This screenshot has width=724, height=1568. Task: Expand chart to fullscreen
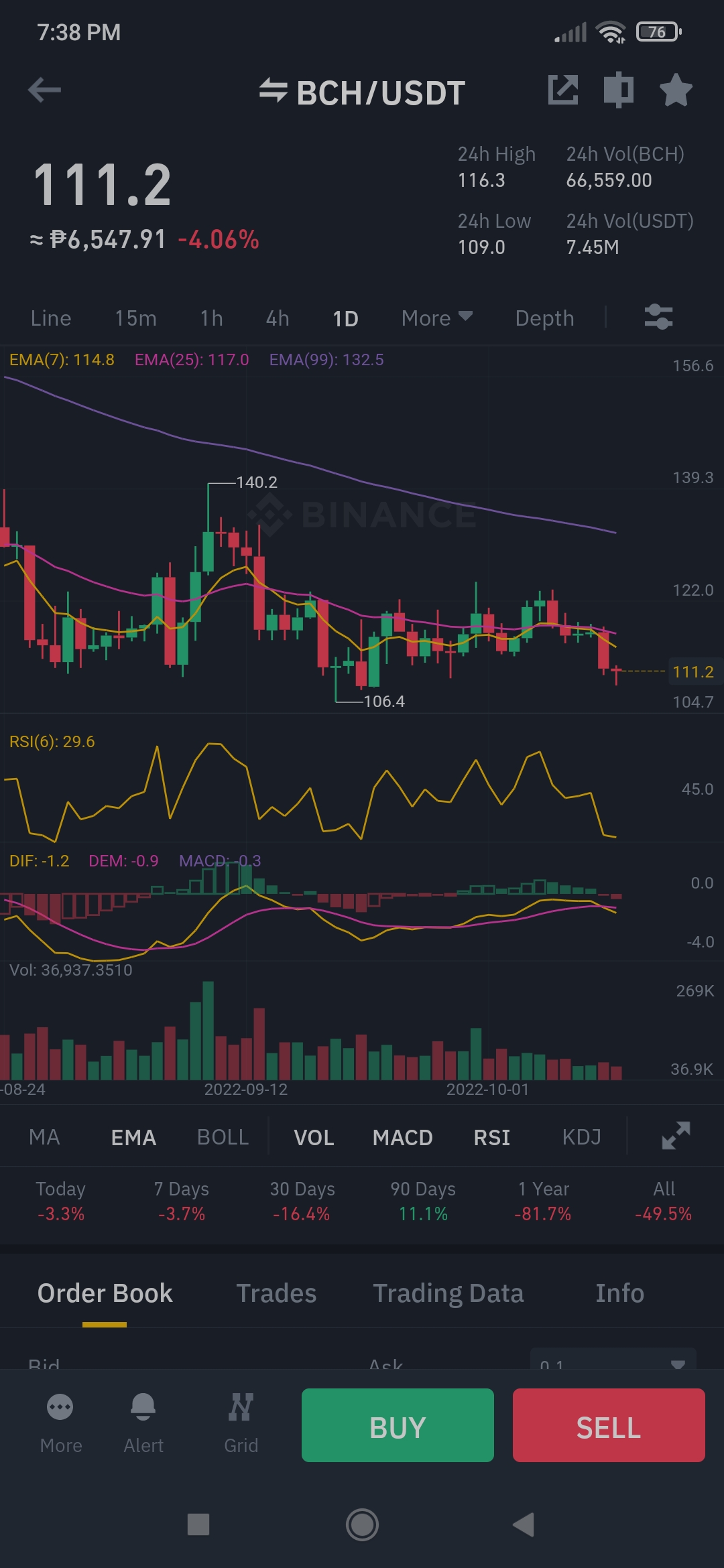pos(676,1136)
